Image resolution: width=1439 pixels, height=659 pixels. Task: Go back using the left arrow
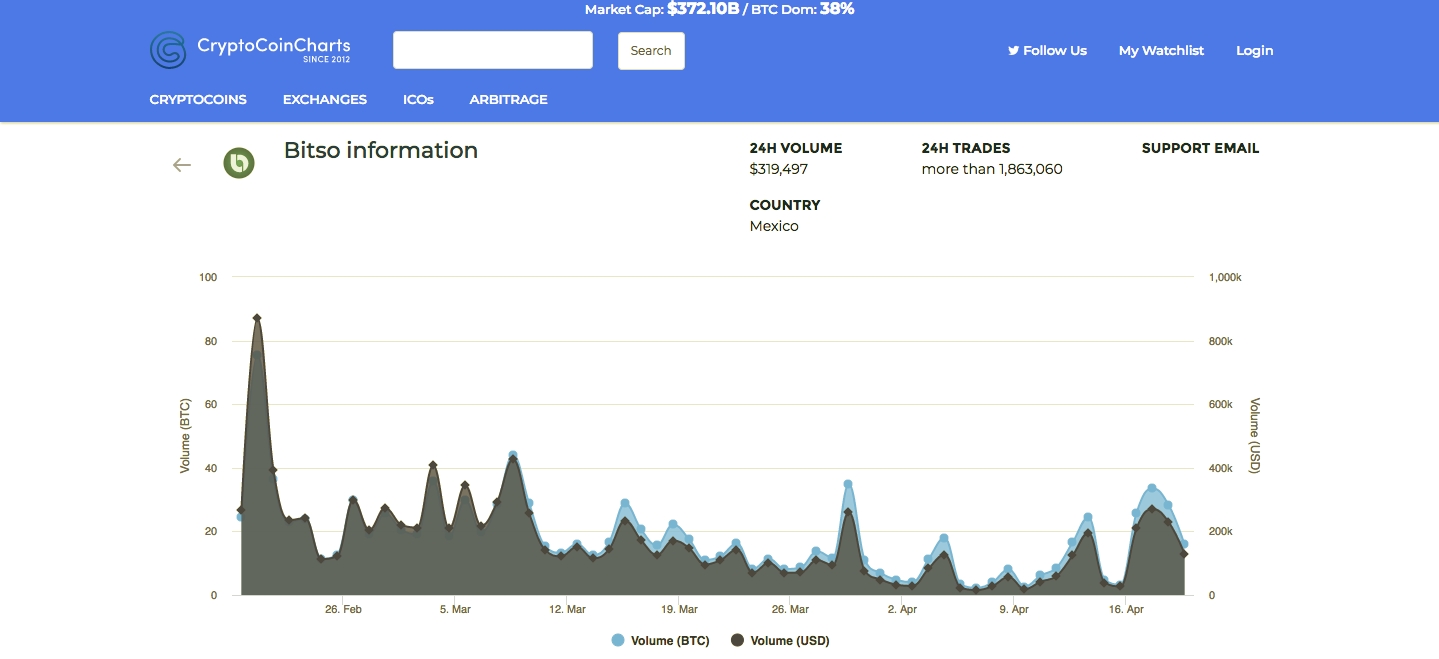click(182, 165)
